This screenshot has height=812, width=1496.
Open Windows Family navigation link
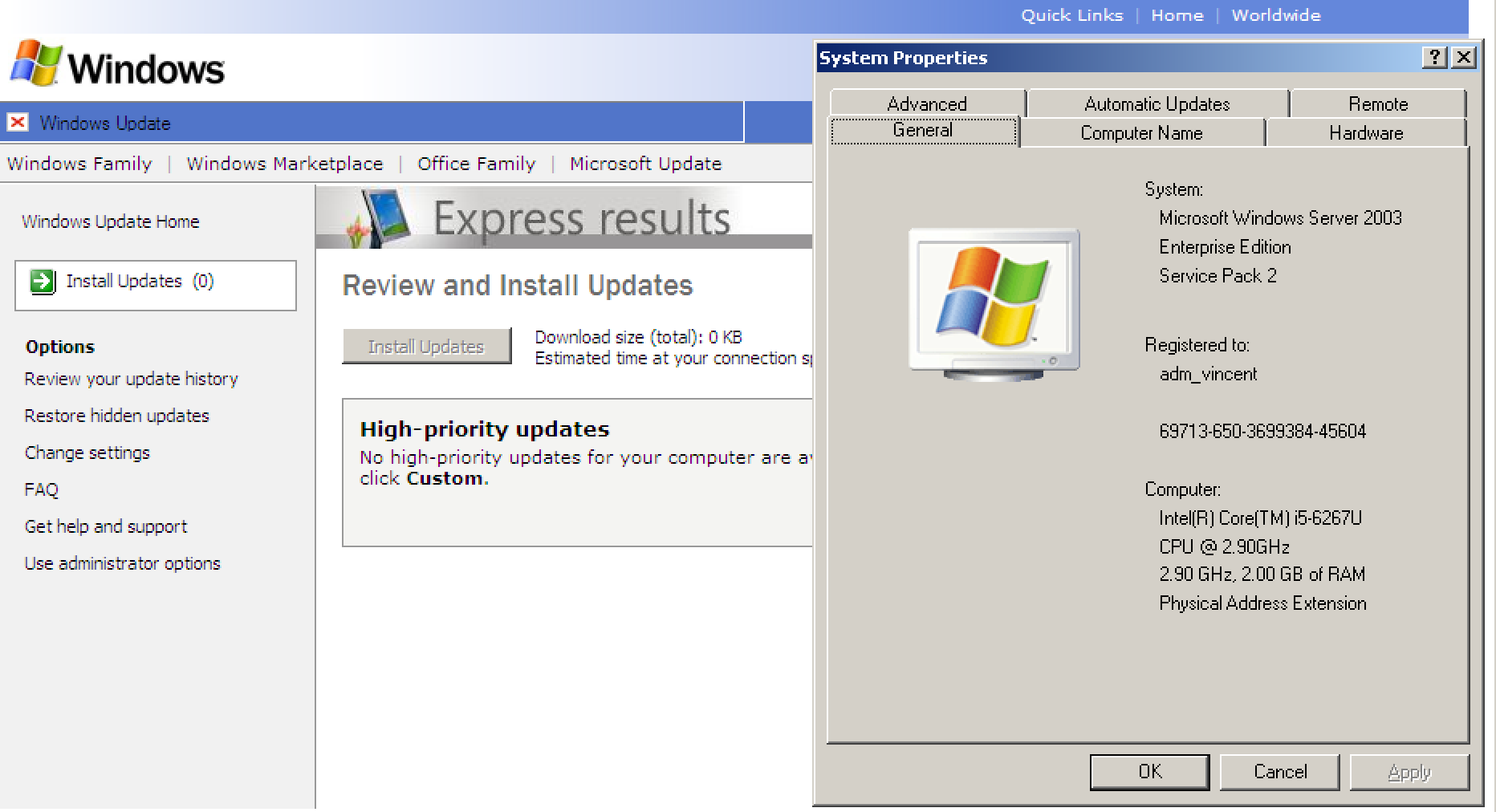tap(79, 164)
